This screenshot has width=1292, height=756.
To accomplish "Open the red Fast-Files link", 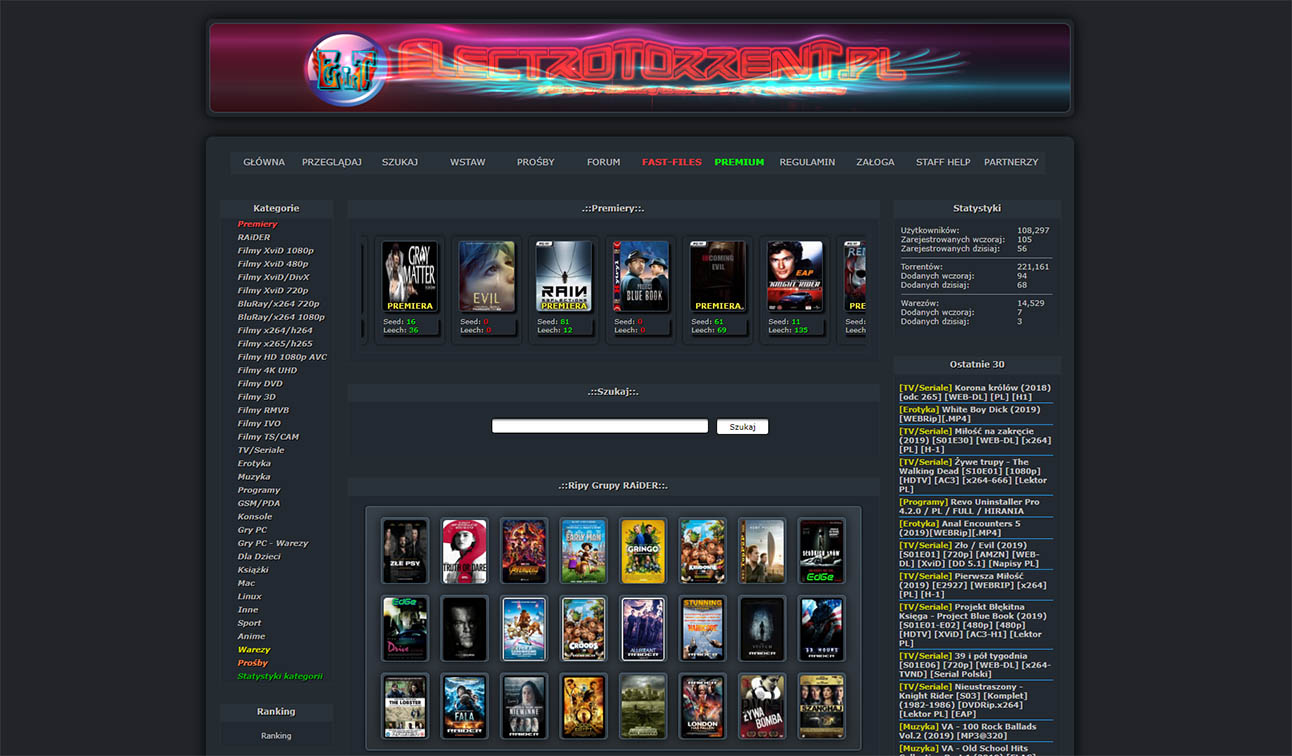I will click(x=672, y=162).
